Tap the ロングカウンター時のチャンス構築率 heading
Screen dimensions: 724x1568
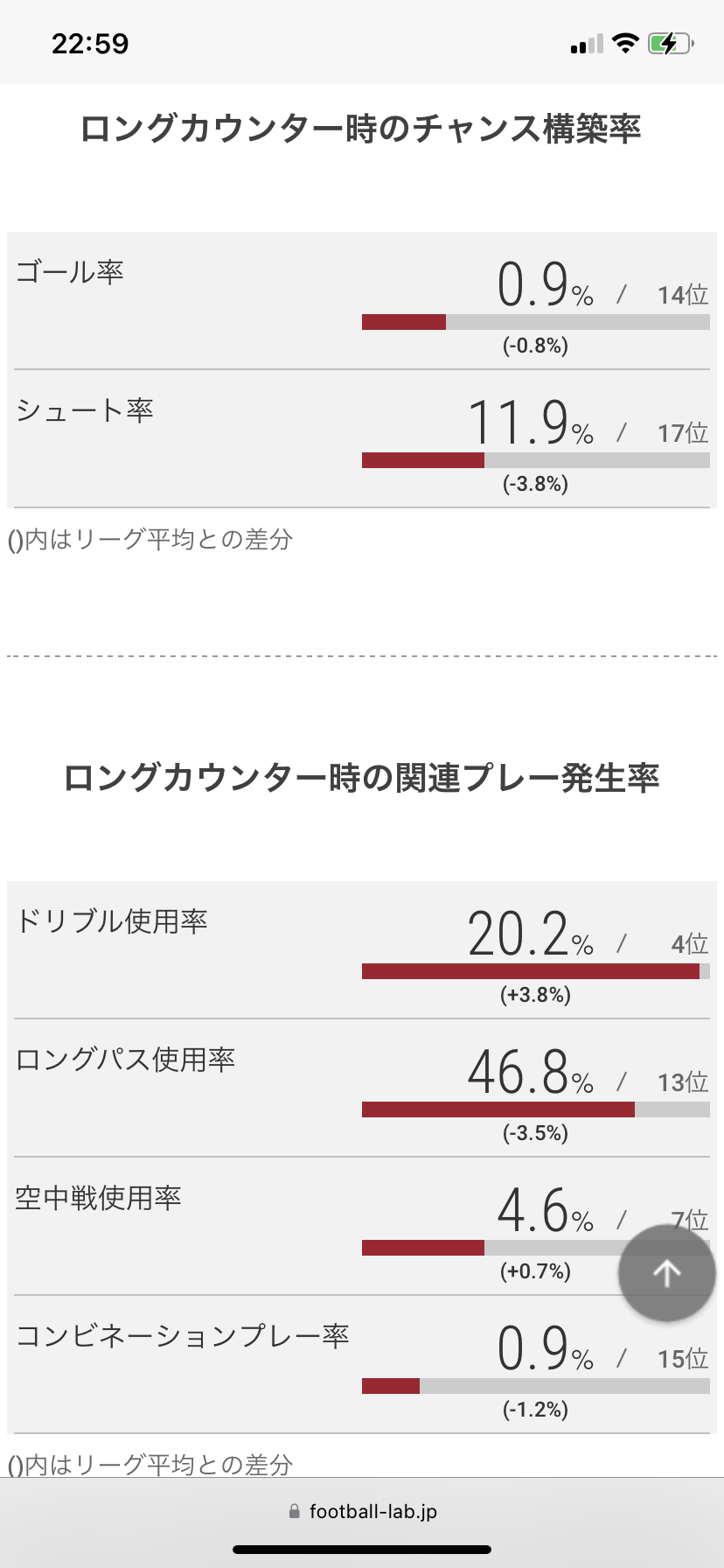361,129
